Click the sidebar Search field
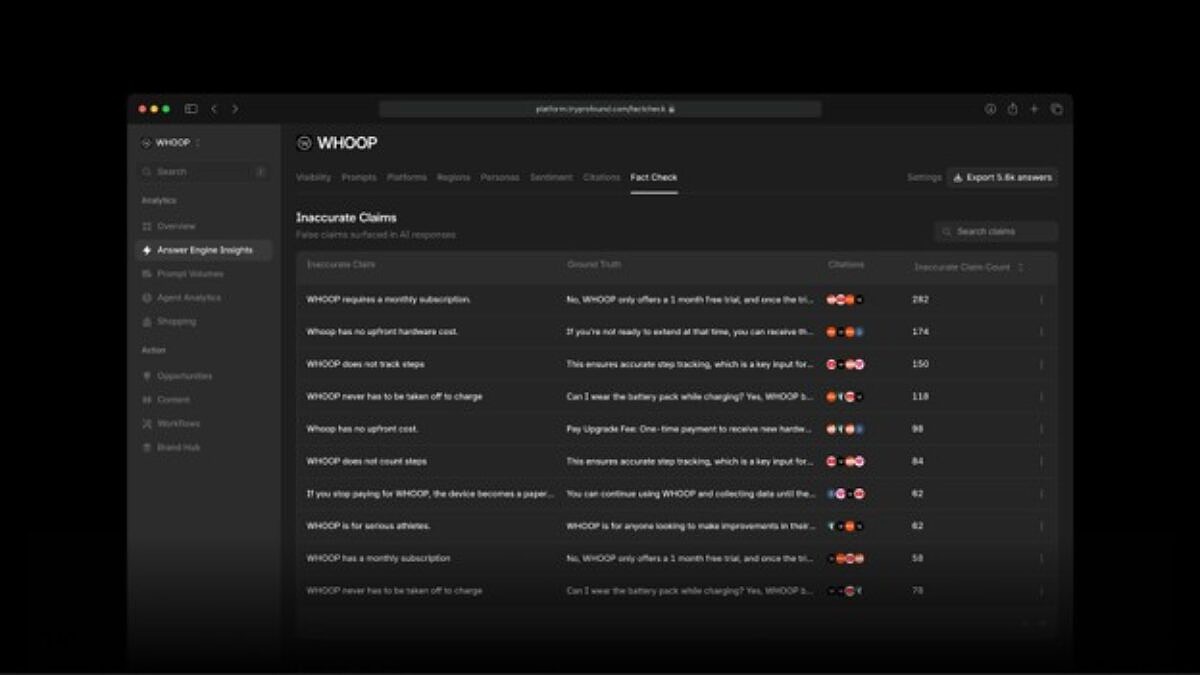The width and height of the screenshot is (1200, 675). [x=204, y=172]
